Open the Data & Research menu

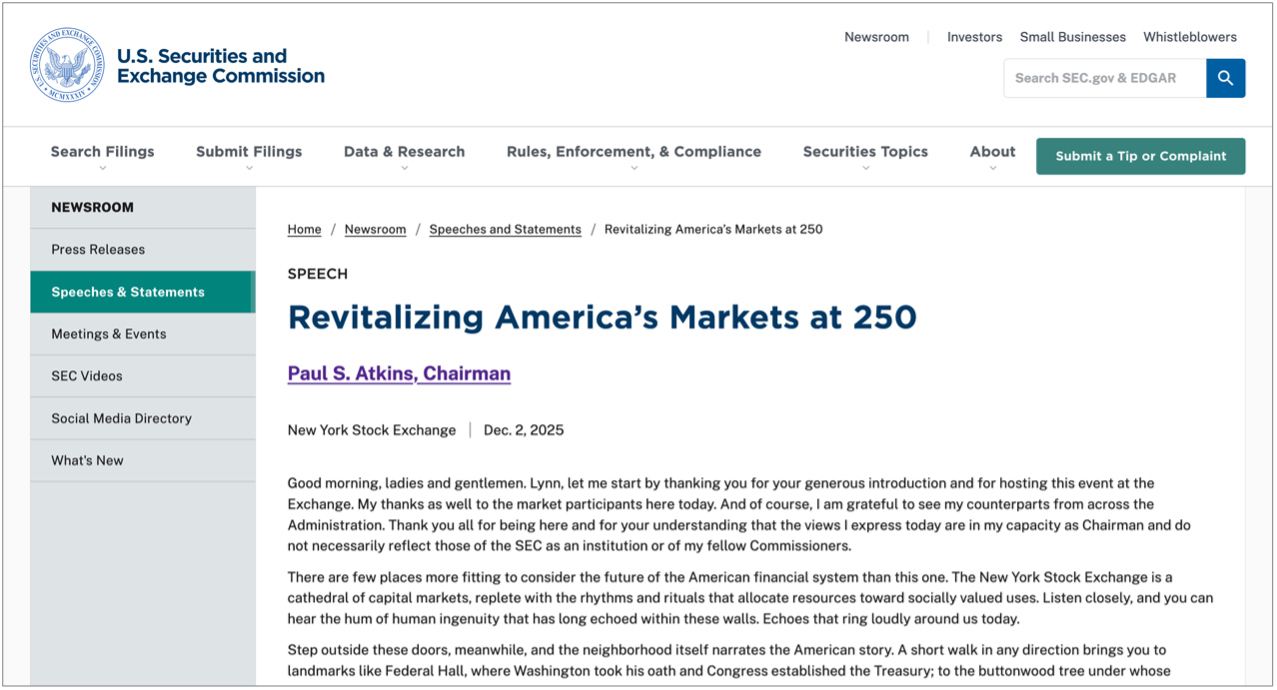(x=404, y=152)
